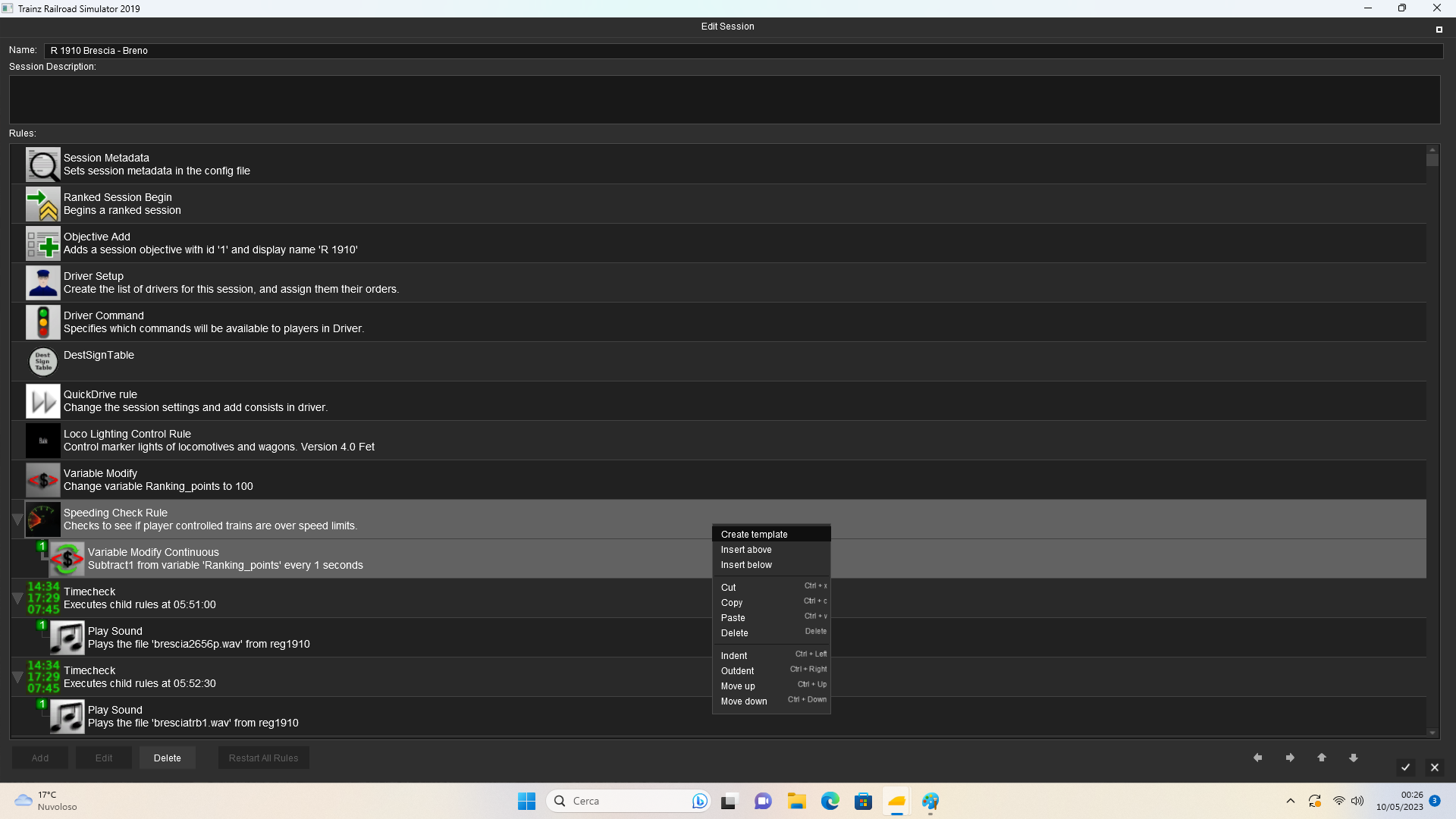Click the DestSignTable round icon
The width and height of the screenshot is (1456, 819).
pos(42,362)
